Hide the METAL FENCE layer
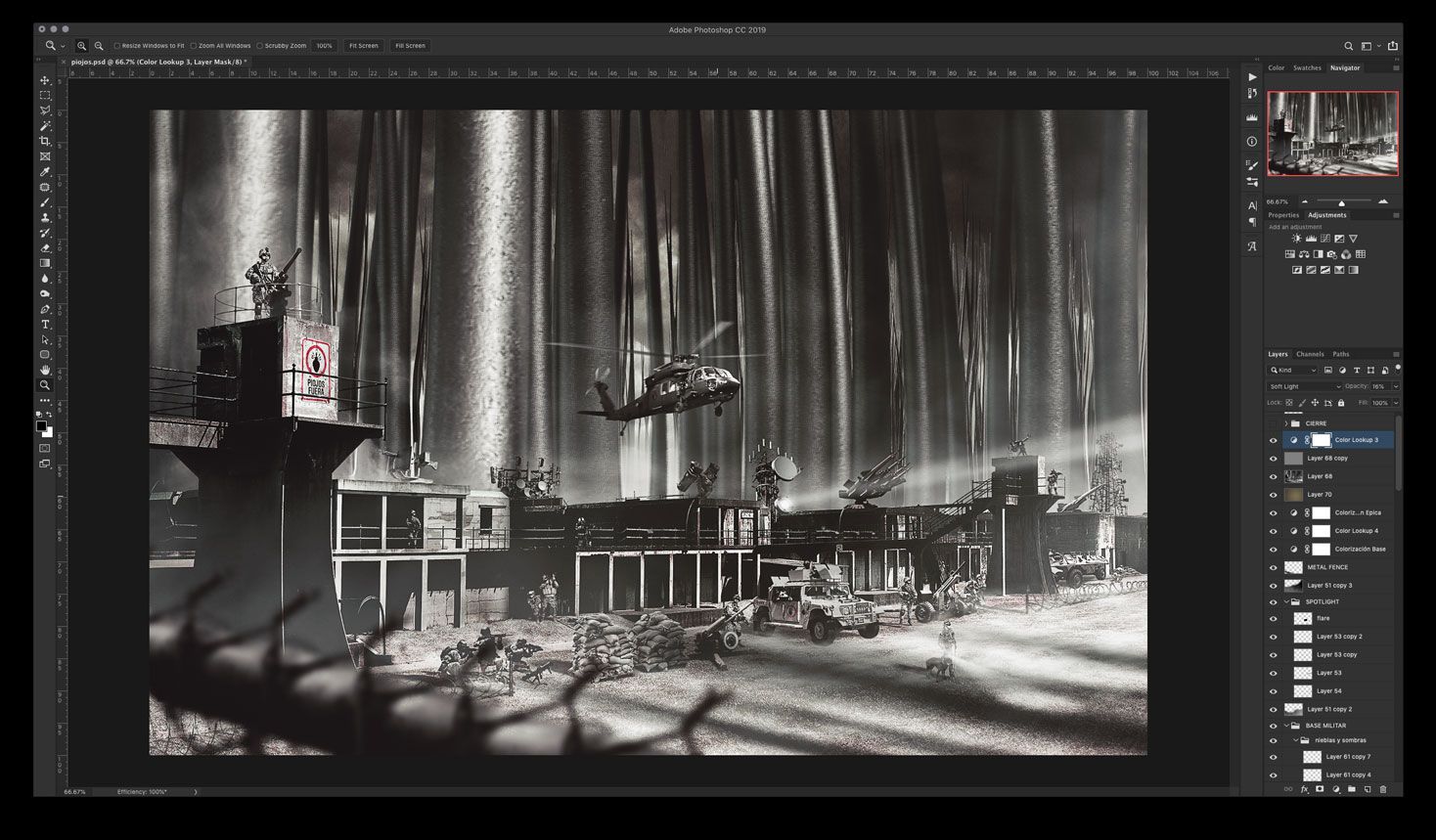This screenshot has height=840, width=1436. pos(1274,567)
